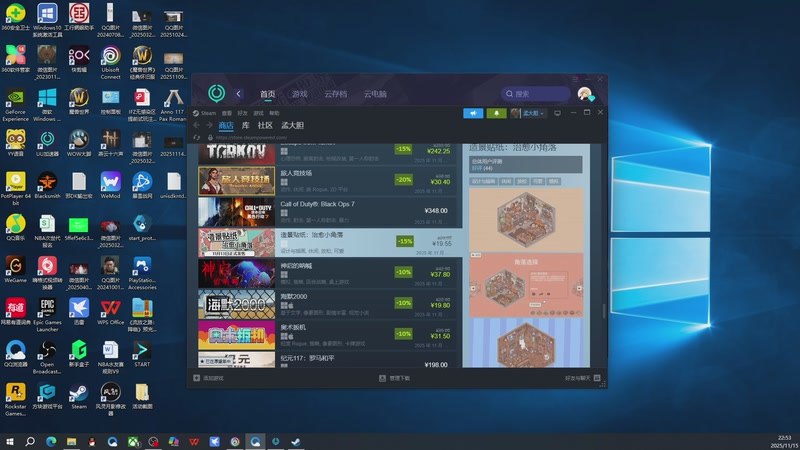
Task: Open Blacksmith desktop shortcut
Action: pyautogui.click(x=47, y=186)
